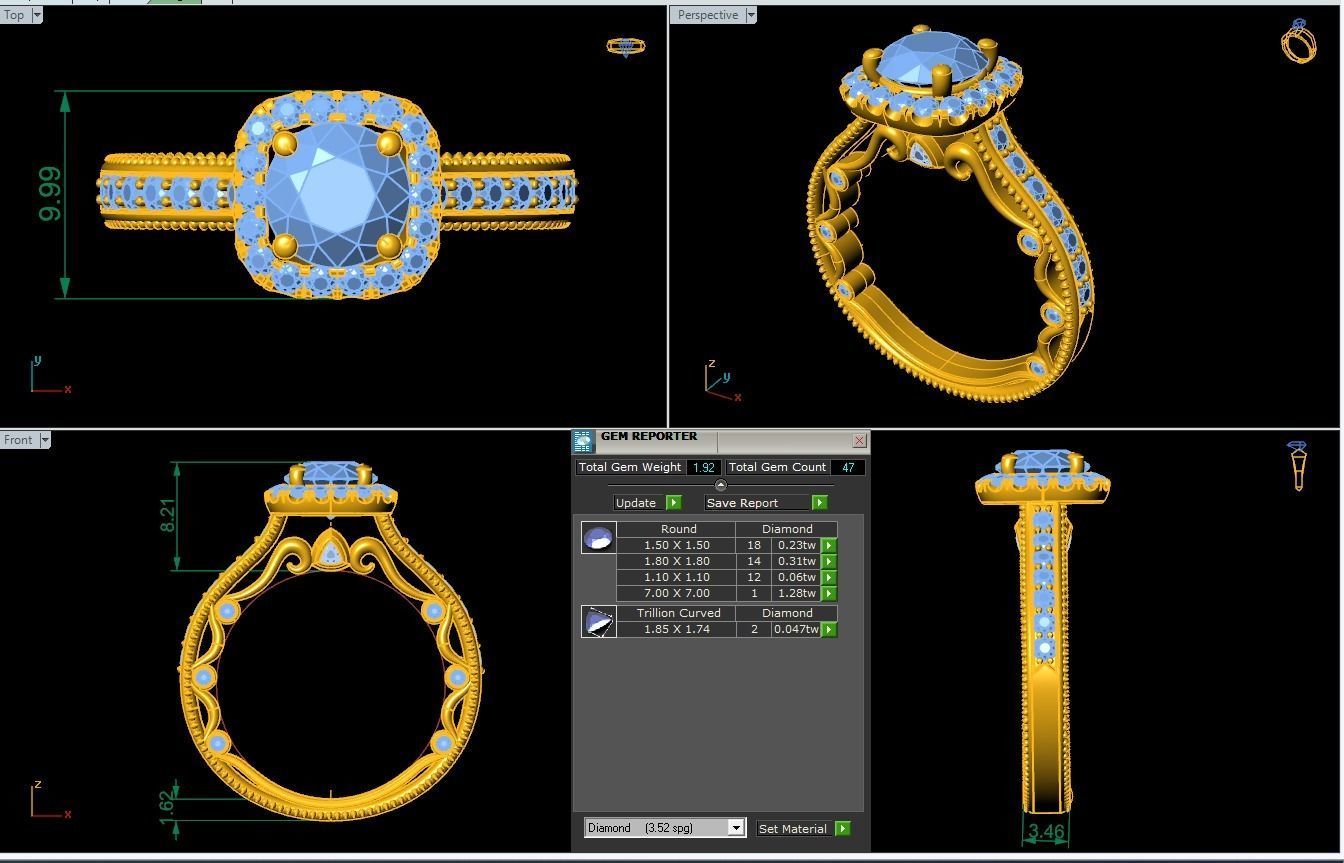
Task: Click the green arrow beside Save Report
Action: coord(820,502)
